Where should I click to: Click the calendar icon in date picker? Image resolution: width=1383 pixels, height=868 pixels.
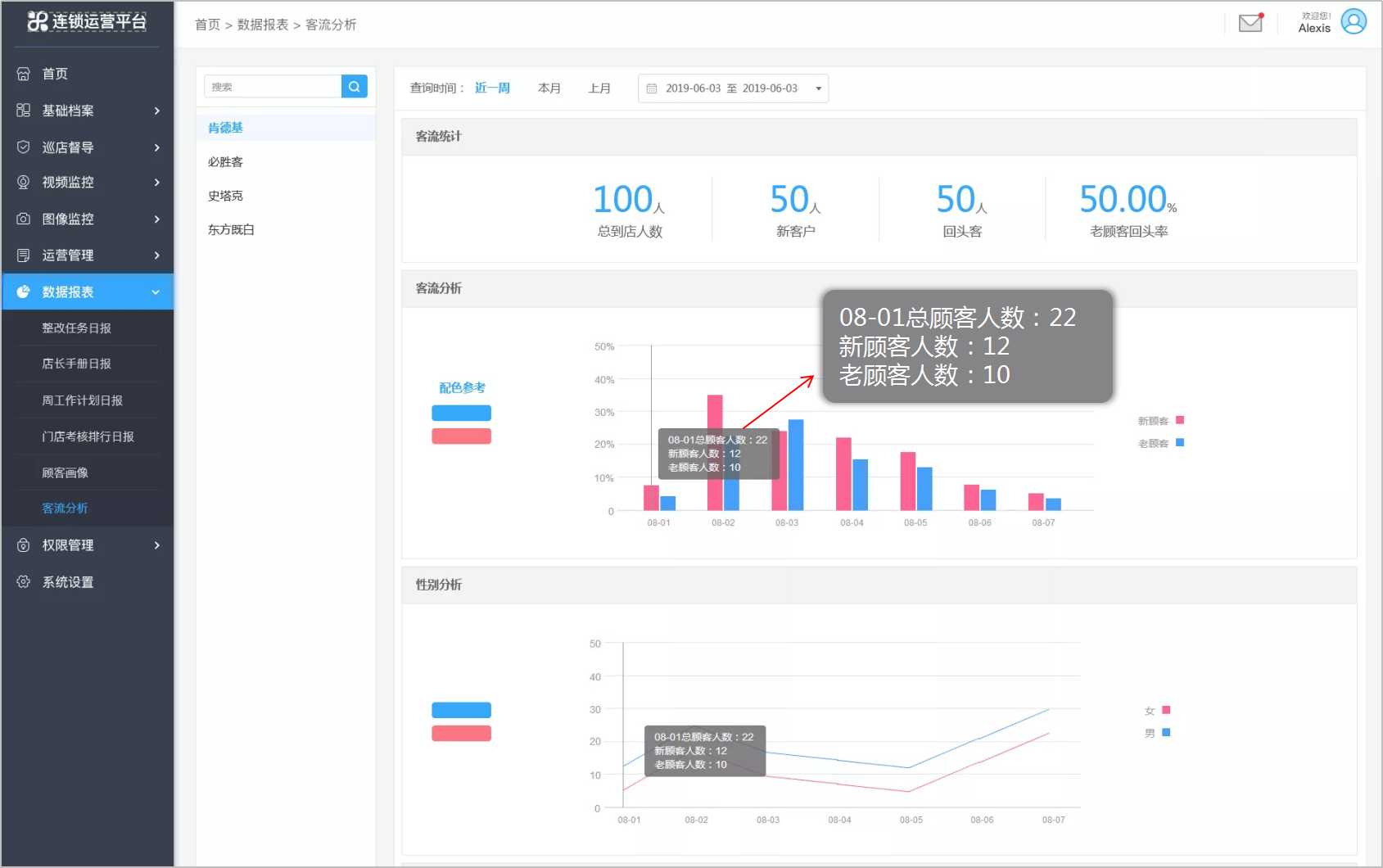652,88
